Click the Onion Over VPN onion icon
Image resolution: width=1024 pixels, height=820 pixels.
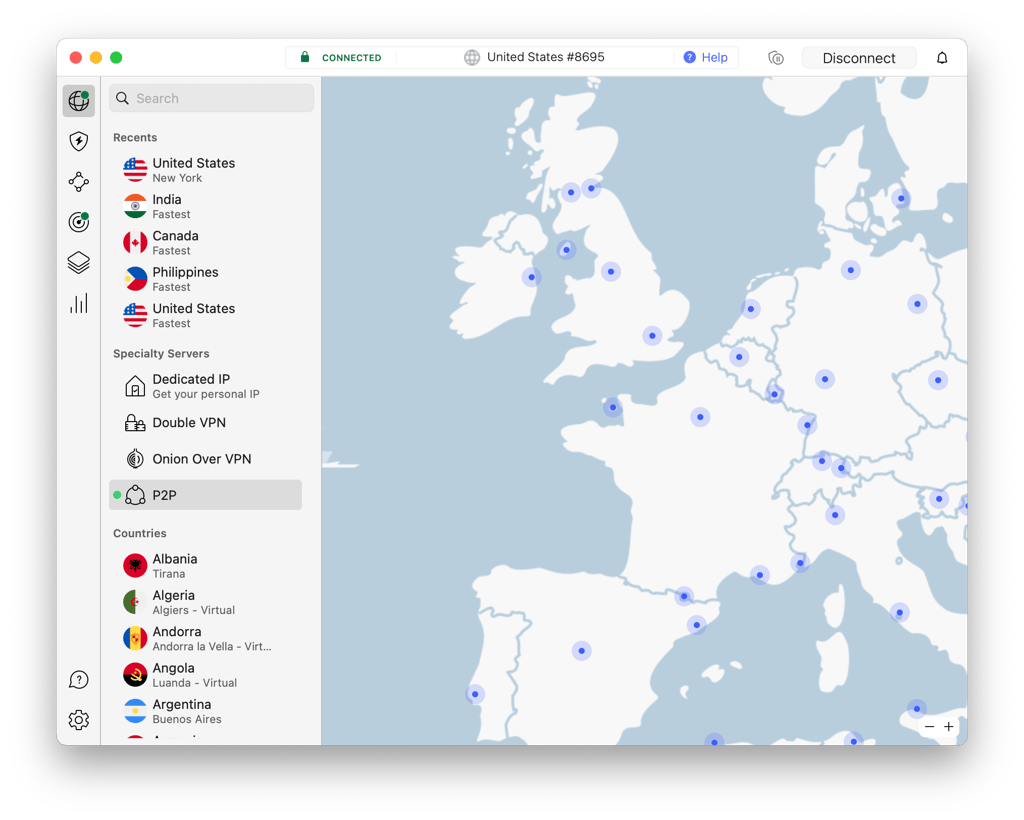[135, 459]
